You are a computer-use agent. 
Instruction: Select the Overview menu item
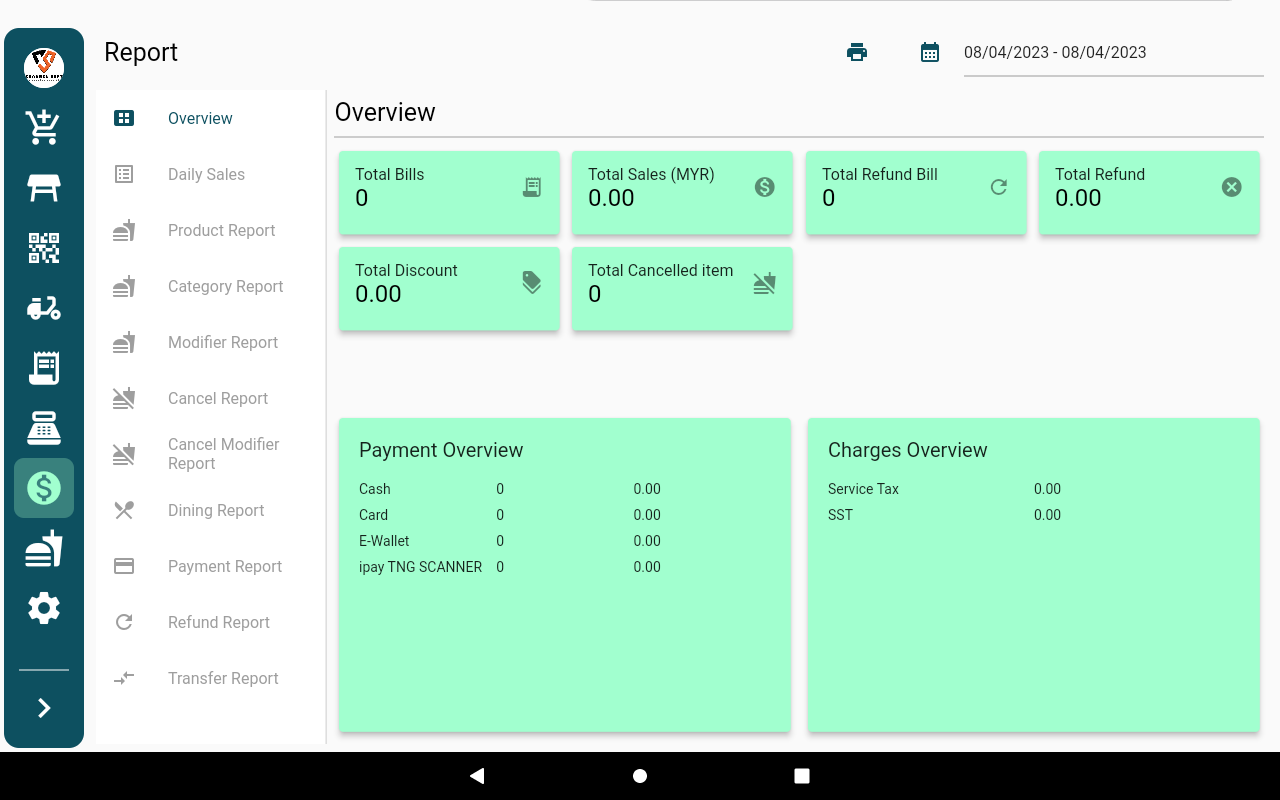coord(211,118)
